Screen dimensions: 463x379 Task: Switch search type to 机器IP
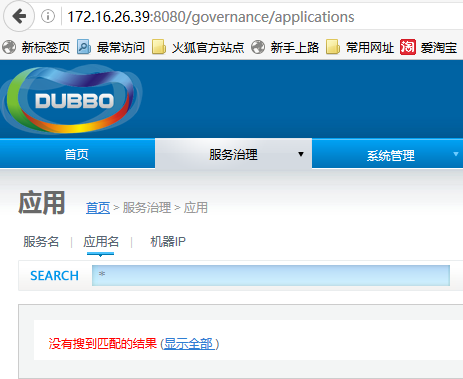click(x=168, y=242)
